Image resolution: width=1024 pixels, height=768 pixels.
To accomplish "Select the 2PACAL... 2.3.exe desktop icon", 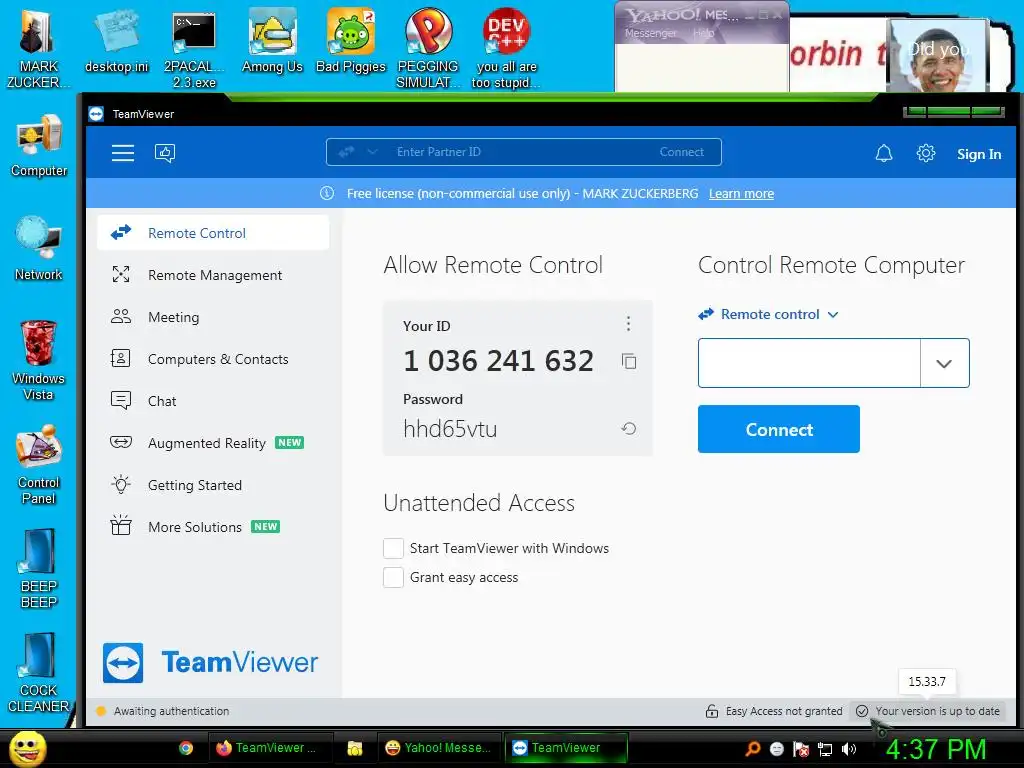I will (194, 49).
